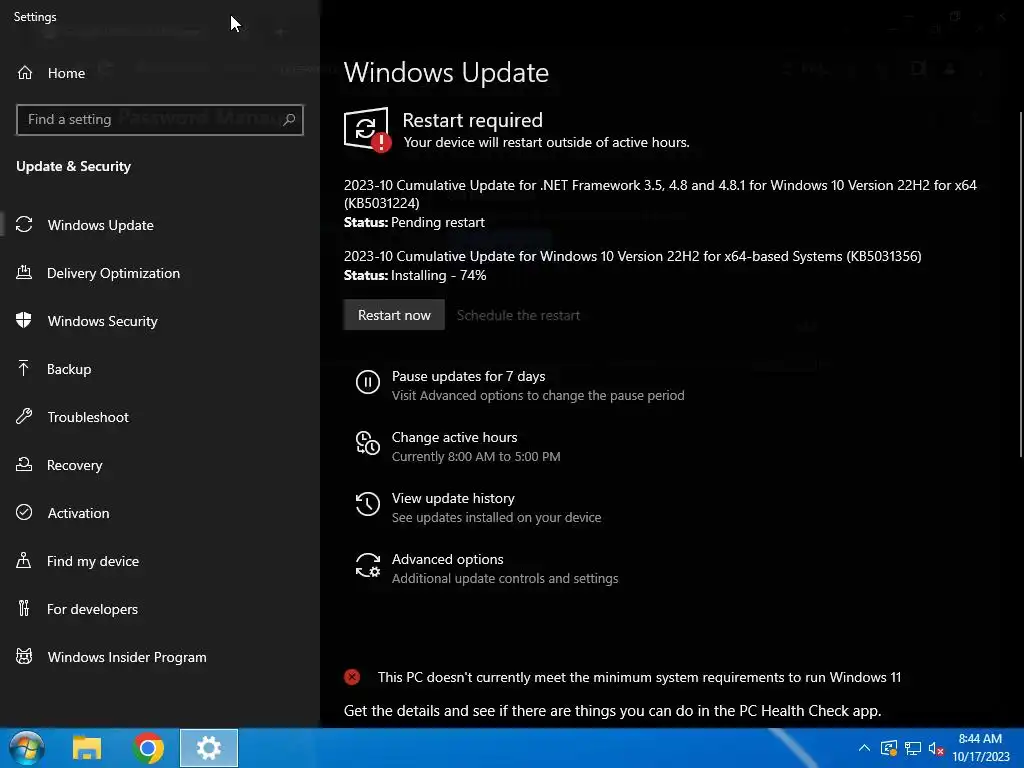Show hidden tray icons chevron
Viewport: 1024px width, 768px height.
(864, 748)
